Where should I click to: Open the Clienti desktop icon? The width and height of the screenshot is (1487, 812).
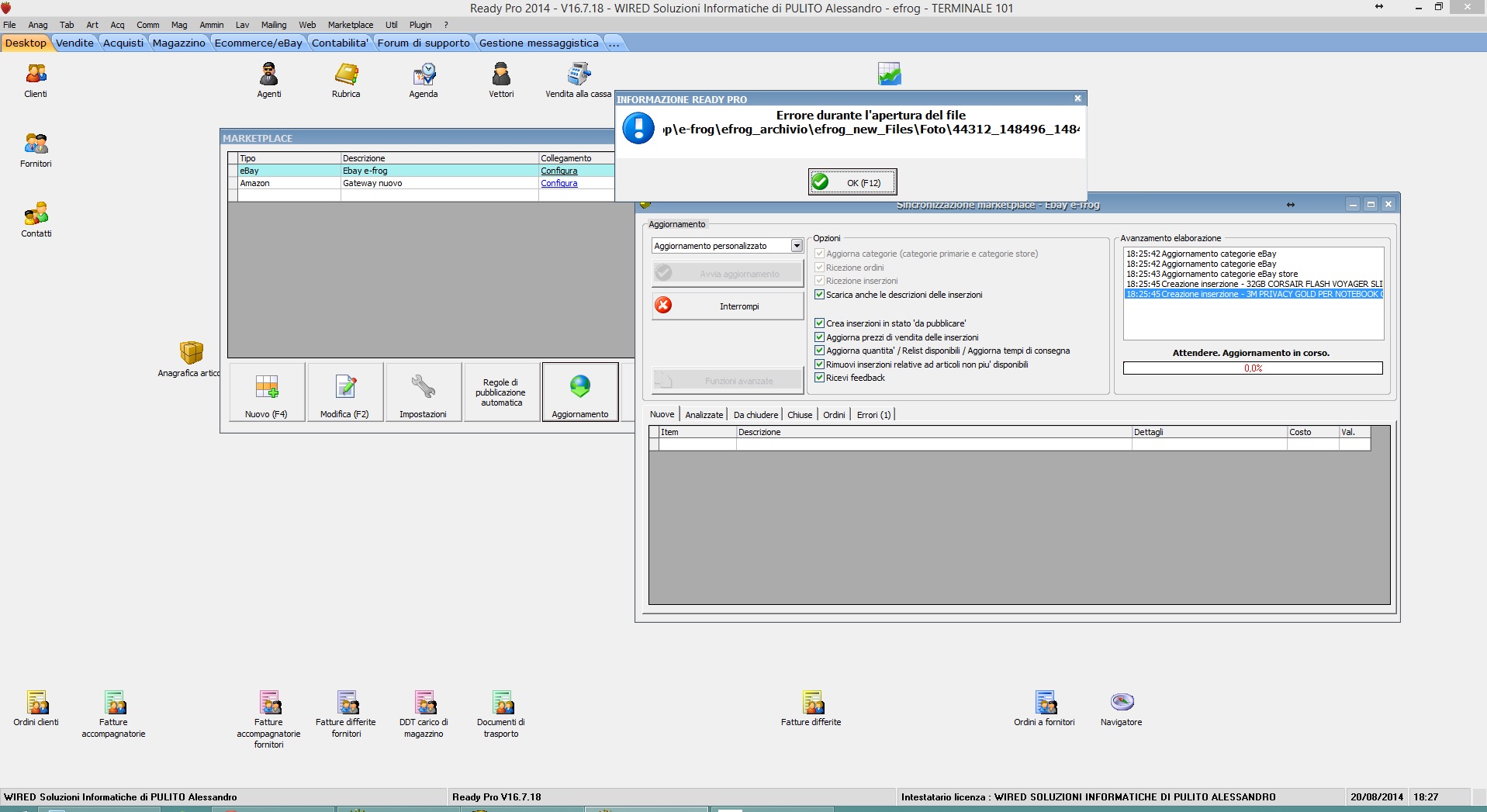36,81
